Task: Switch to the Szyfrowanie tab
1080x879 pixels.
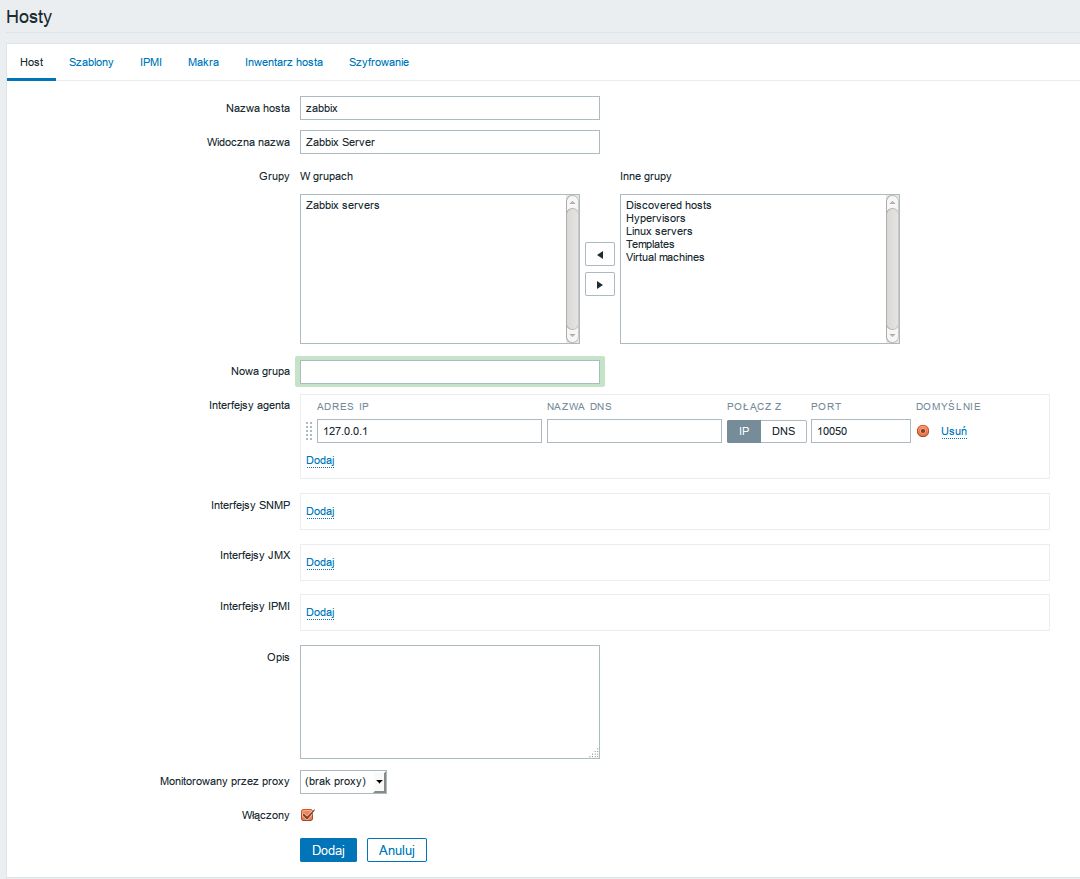Action: click(x=379, y=62)
